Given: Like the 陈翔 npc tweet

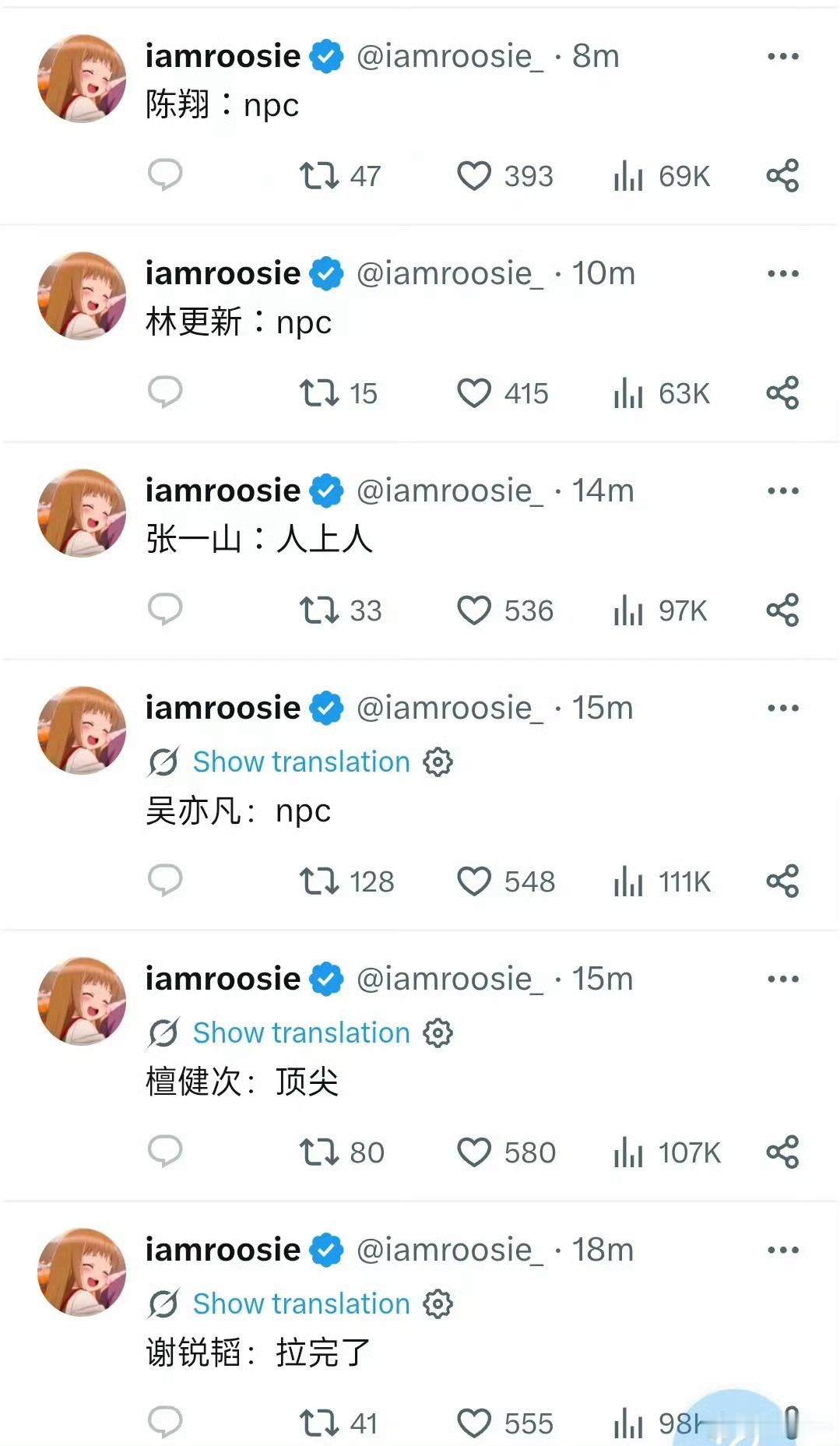Looking at the screenshot, I should coord(474,176).
